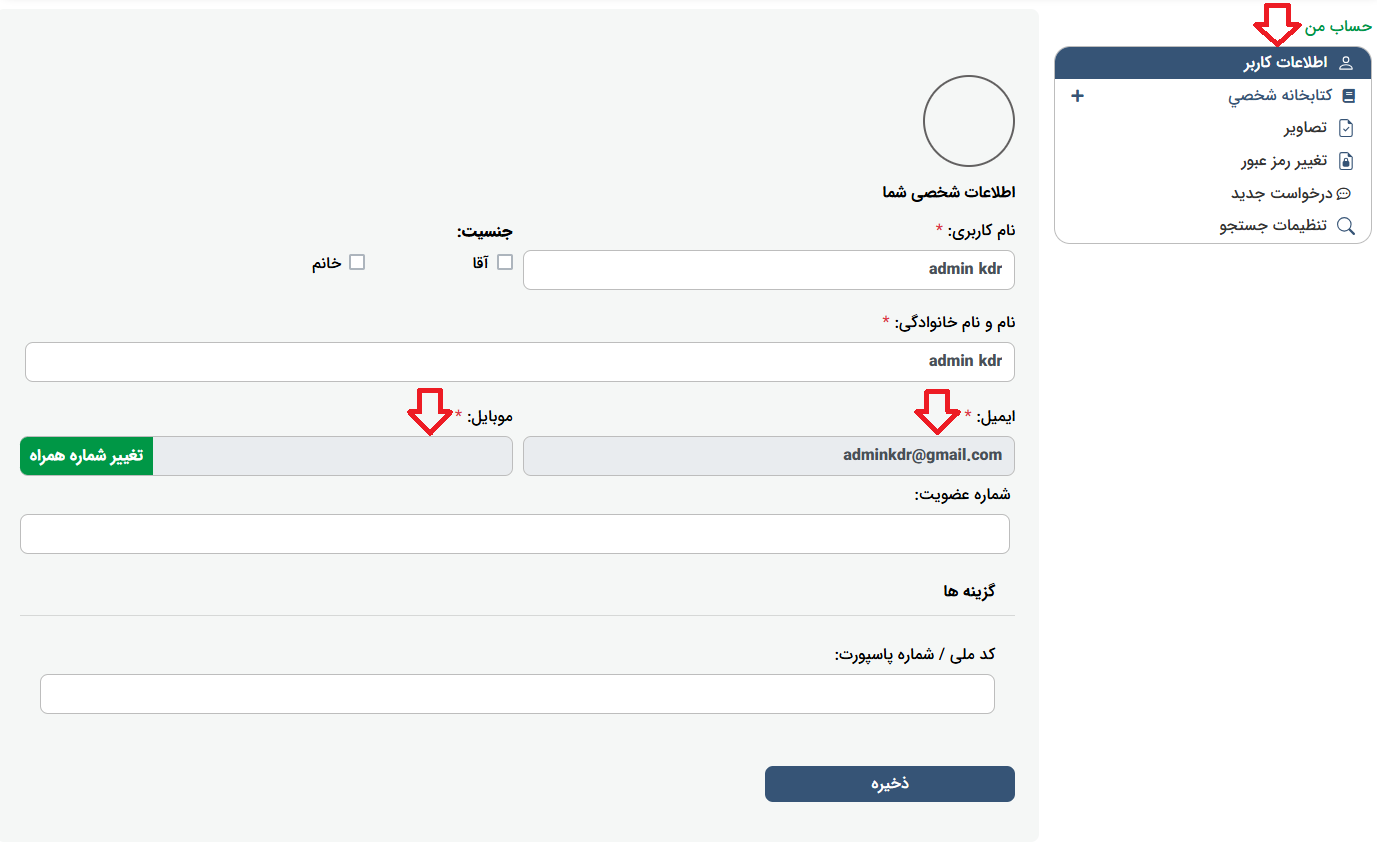This screenshot has height=843, width=1377.
Task: Click the circular profile picture placeholder
Action: coord(969,121)
